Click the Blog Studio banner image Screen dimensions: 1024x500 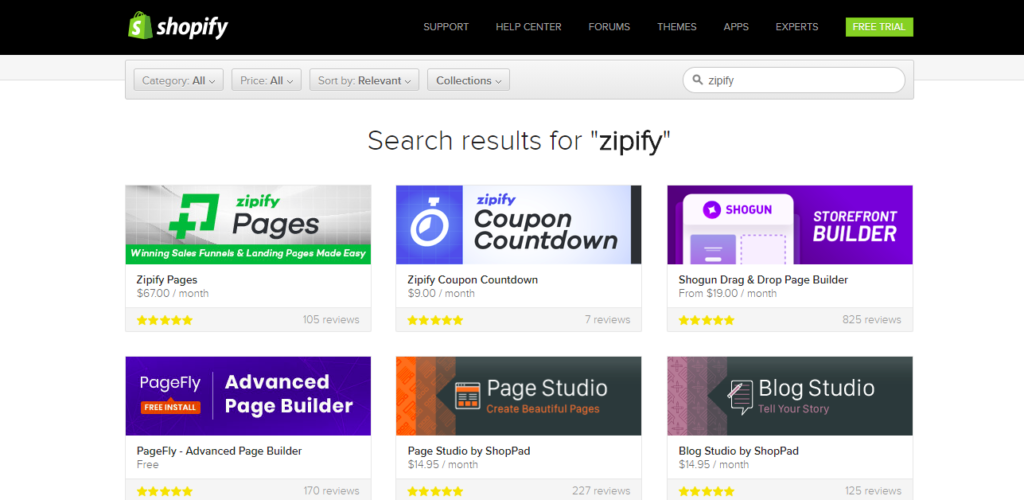[x=790, y=396]
